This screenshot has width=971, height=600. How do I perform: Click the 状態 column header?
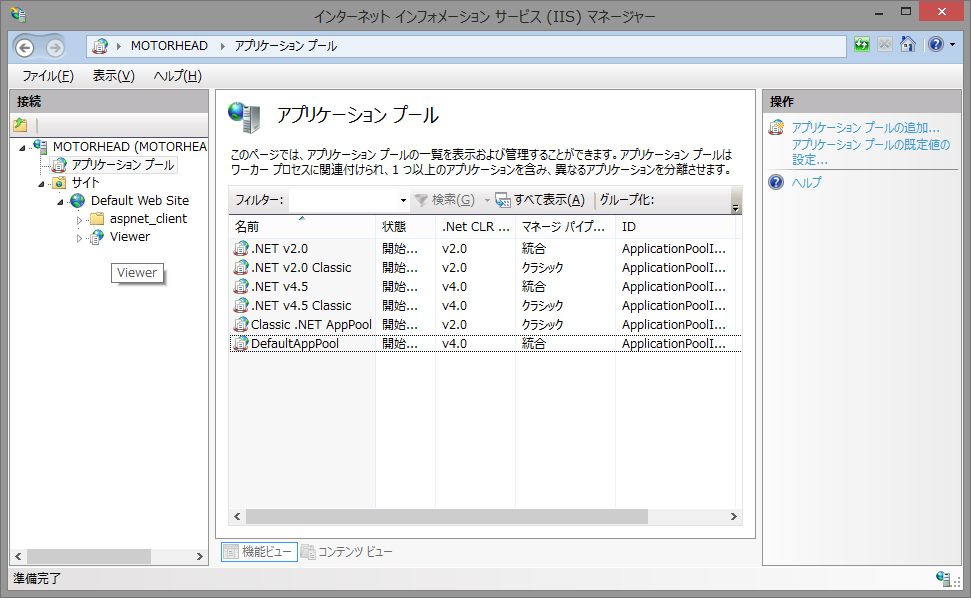pyautogui.click(x=405, y=227)
